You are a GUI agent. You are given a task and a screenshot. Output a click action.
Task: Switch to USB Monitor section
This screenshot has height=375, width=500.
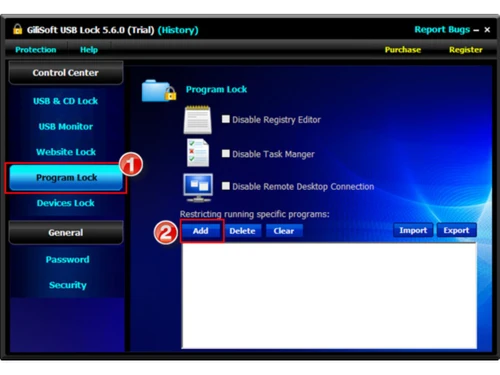coord(66,127)
